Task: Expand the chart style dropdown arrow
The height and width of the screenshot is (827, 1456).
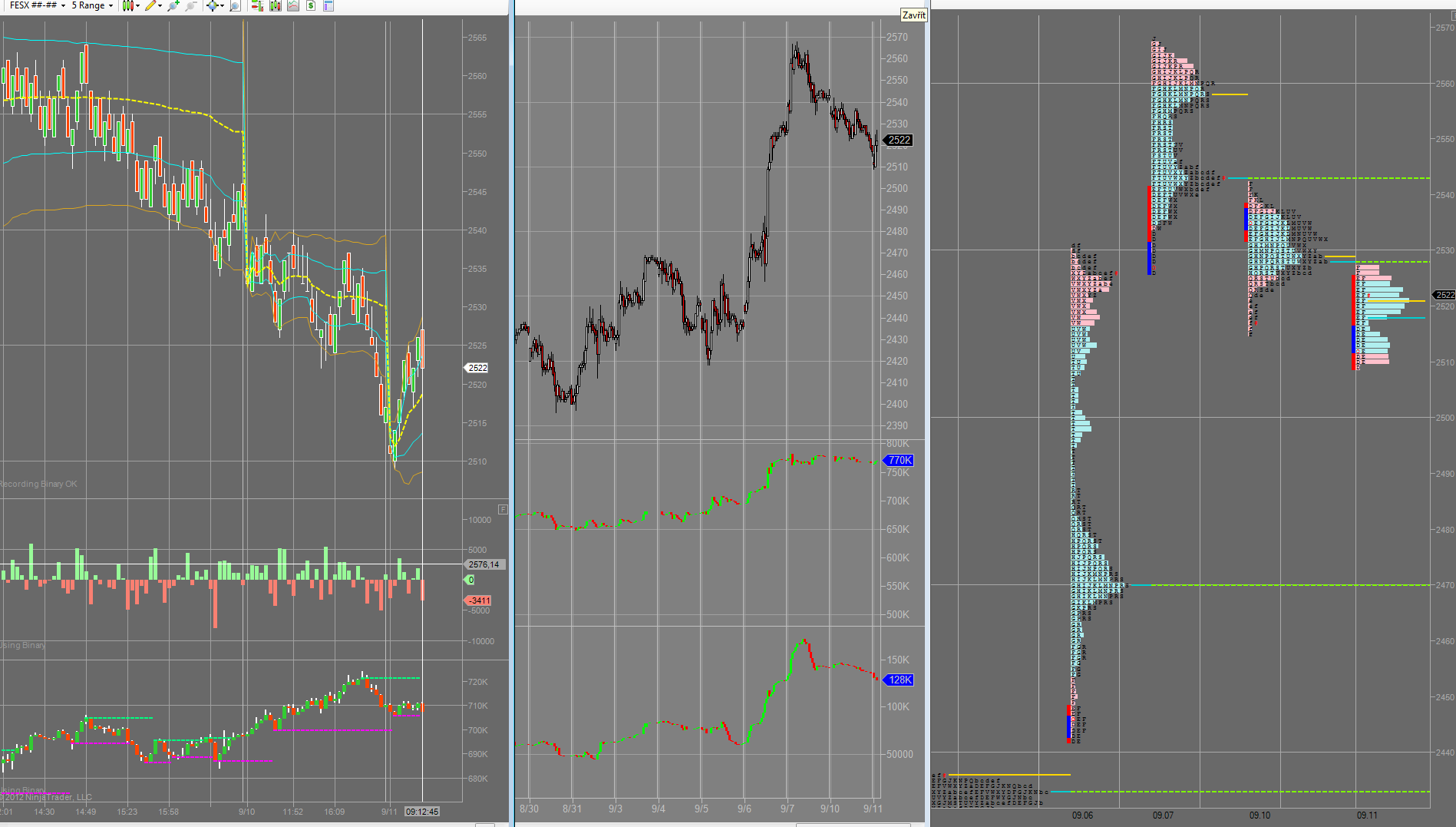Action: pos(137,5)
